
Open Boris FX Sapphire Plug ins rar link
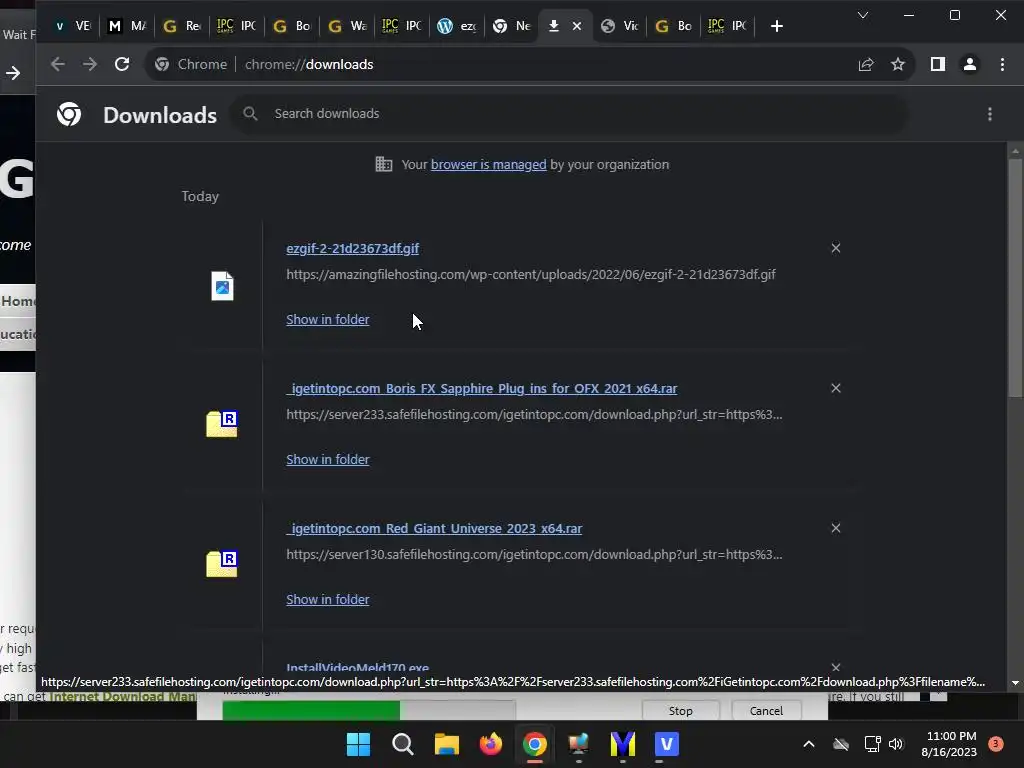point(482,389)
